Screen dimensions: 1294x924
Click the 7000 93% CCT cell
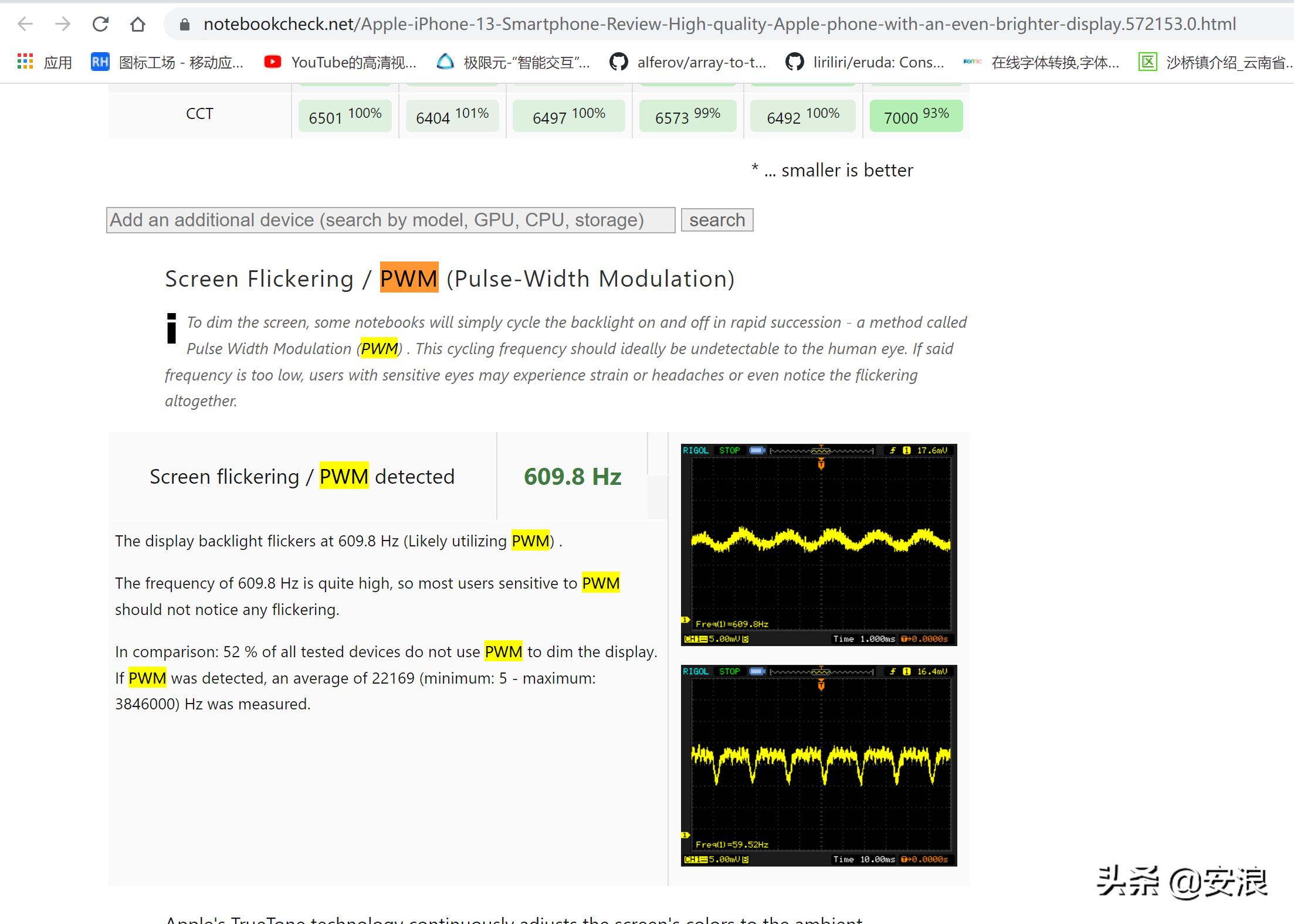point(916,116)
